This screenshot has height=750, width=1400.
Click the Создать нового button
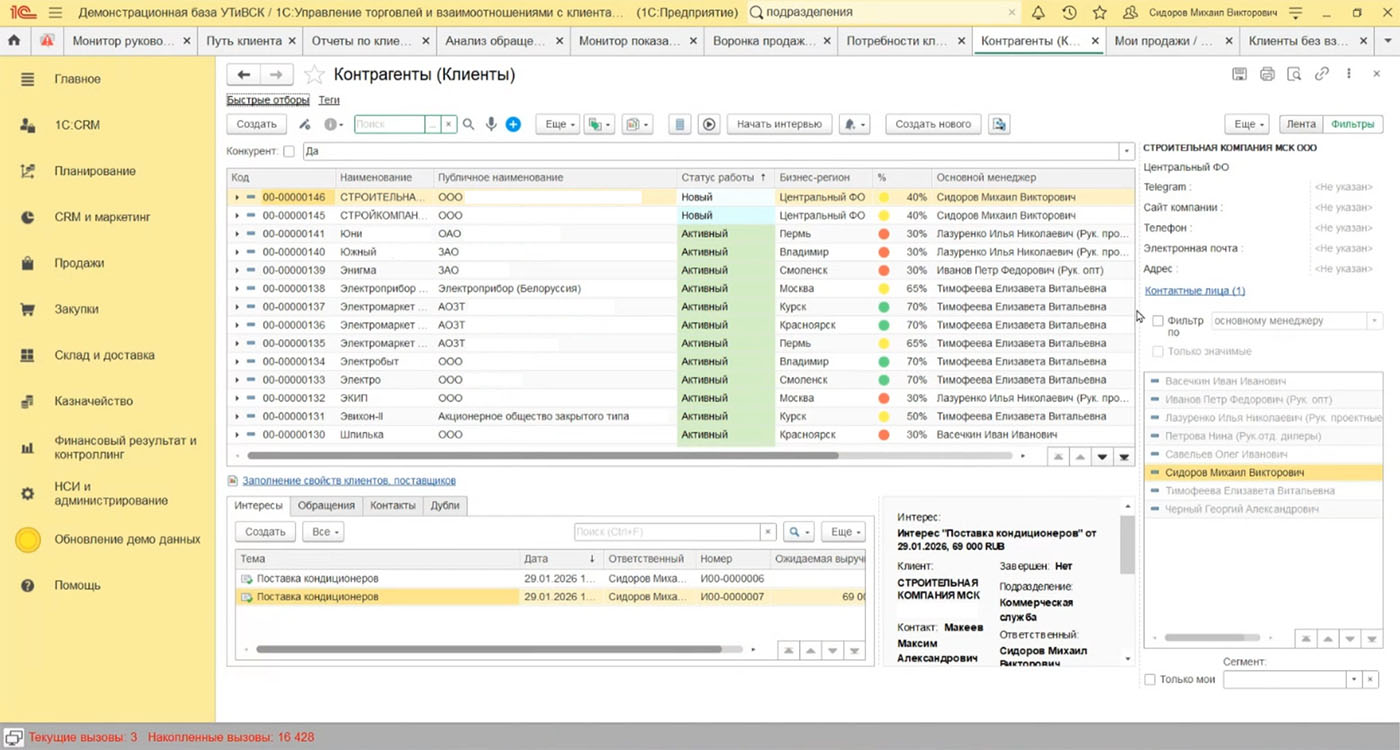click(x=933, y=124)
